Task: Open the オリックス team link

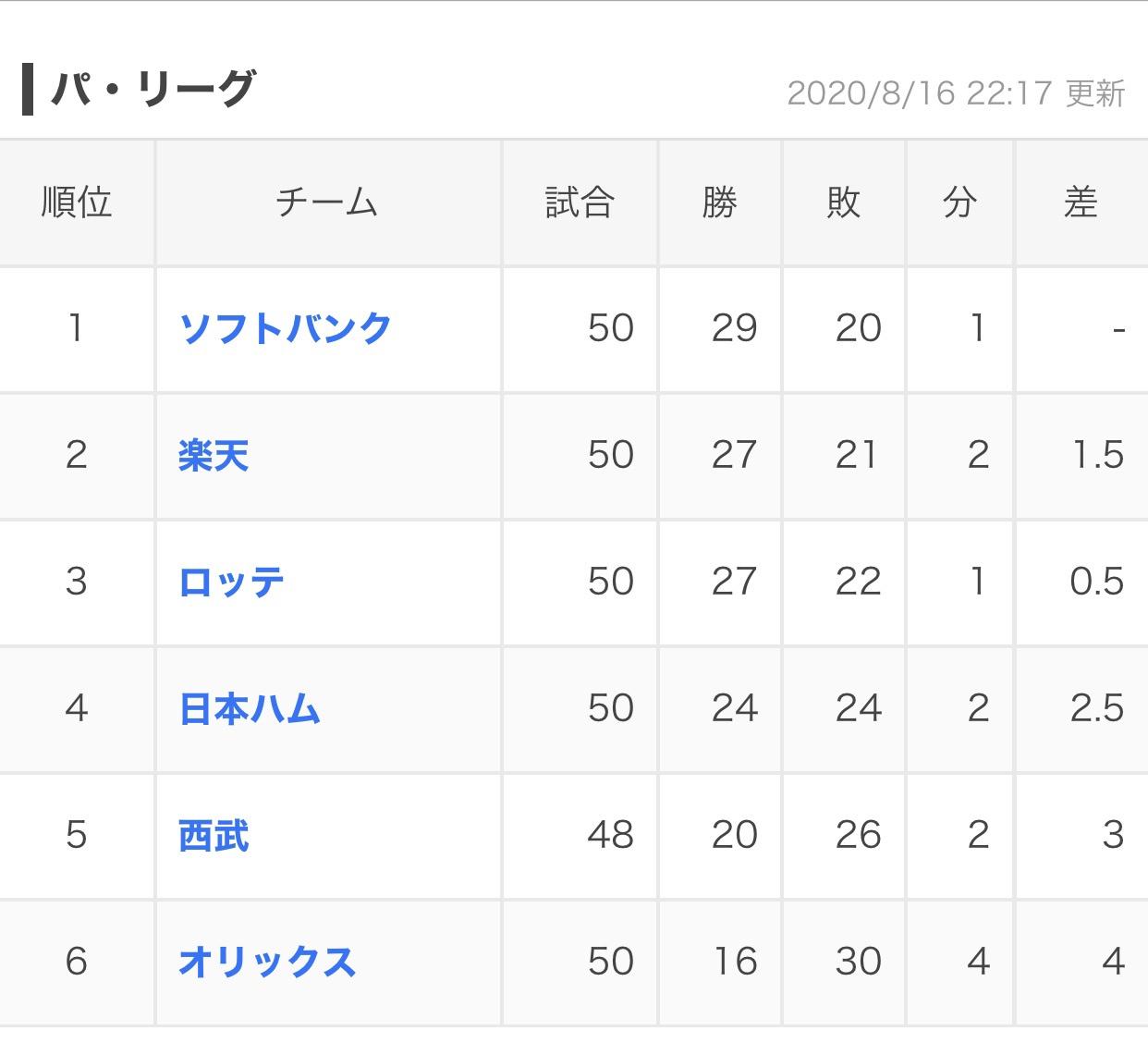Action: pos(267,962)
